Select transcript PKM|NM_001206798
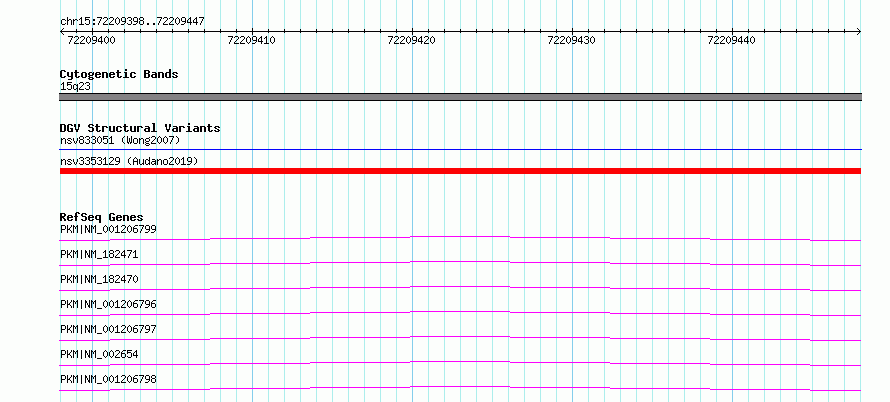 (108, 379)
